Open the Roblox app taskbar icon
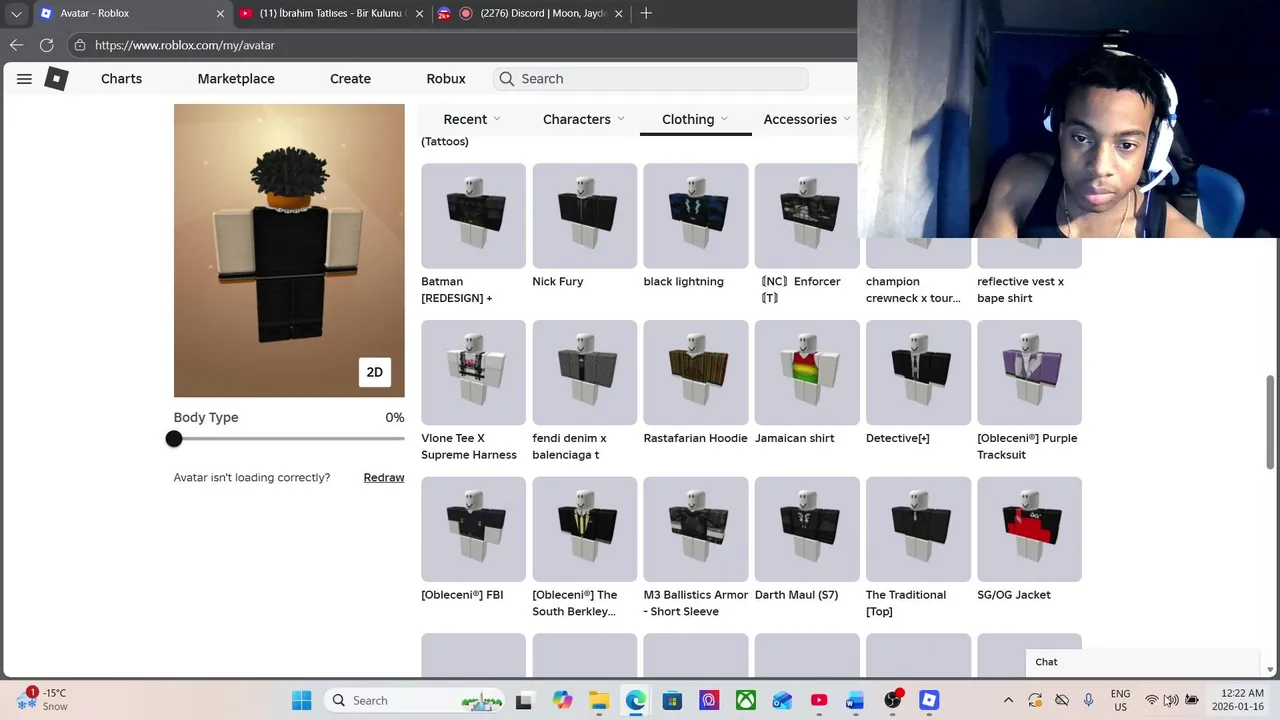 [929, 701]
